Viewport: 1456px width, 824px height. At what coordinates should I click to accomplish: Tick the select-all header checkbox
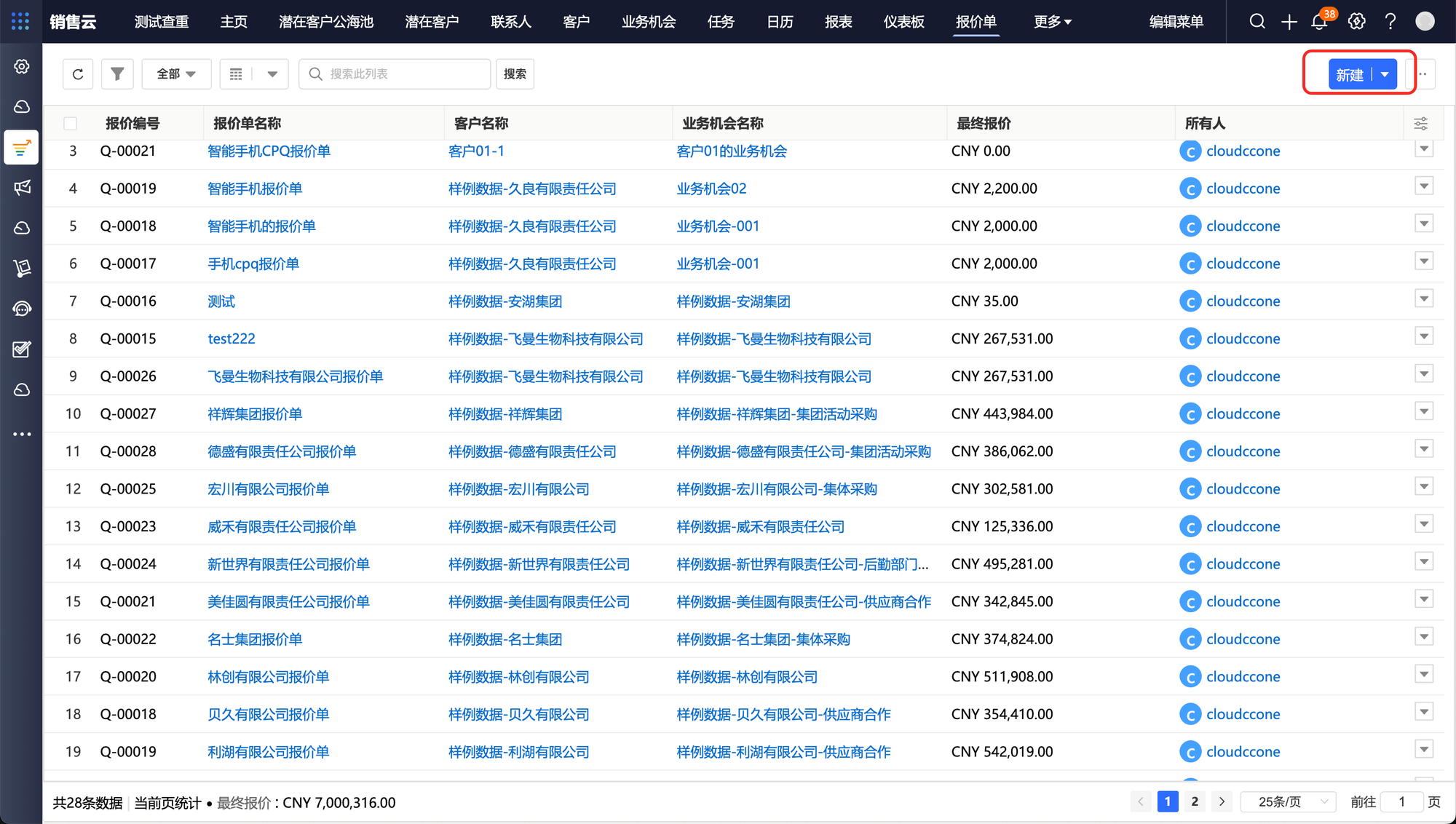click(x=71, y=124)
